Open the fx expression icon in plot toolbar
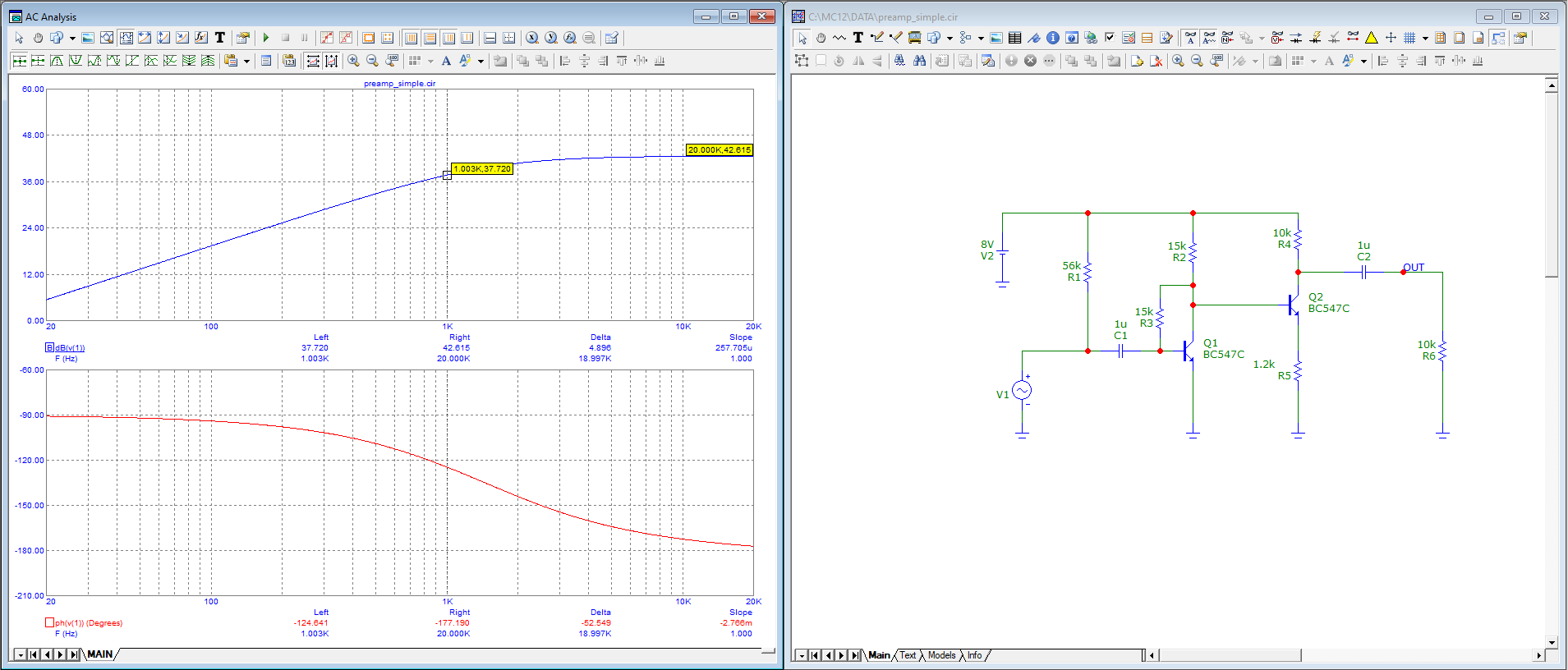 point(200,38)
